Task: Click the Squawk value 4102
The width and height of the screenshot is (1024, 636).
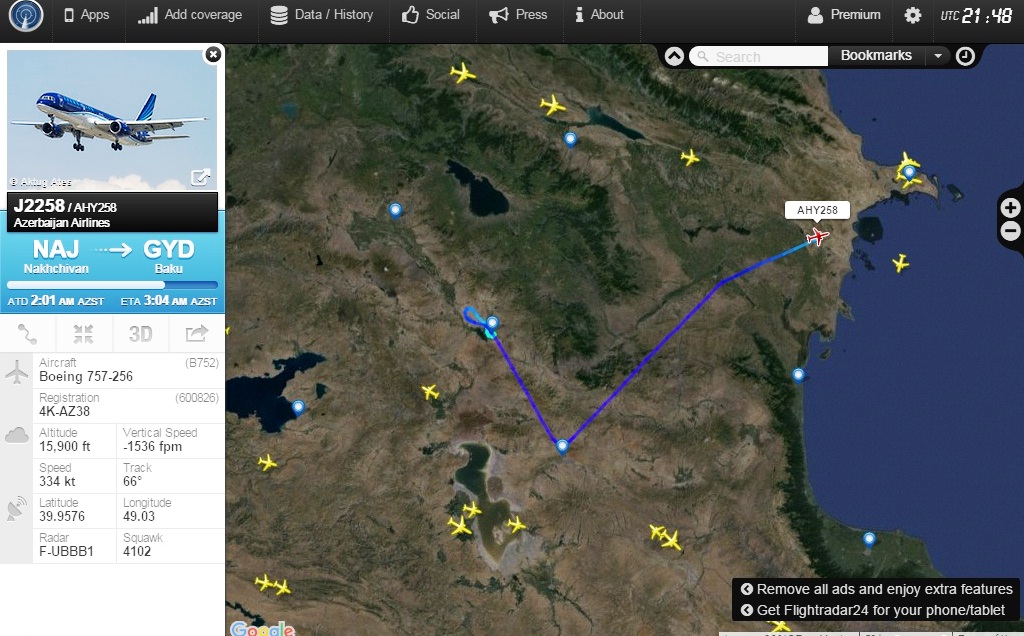Action: 137,551
